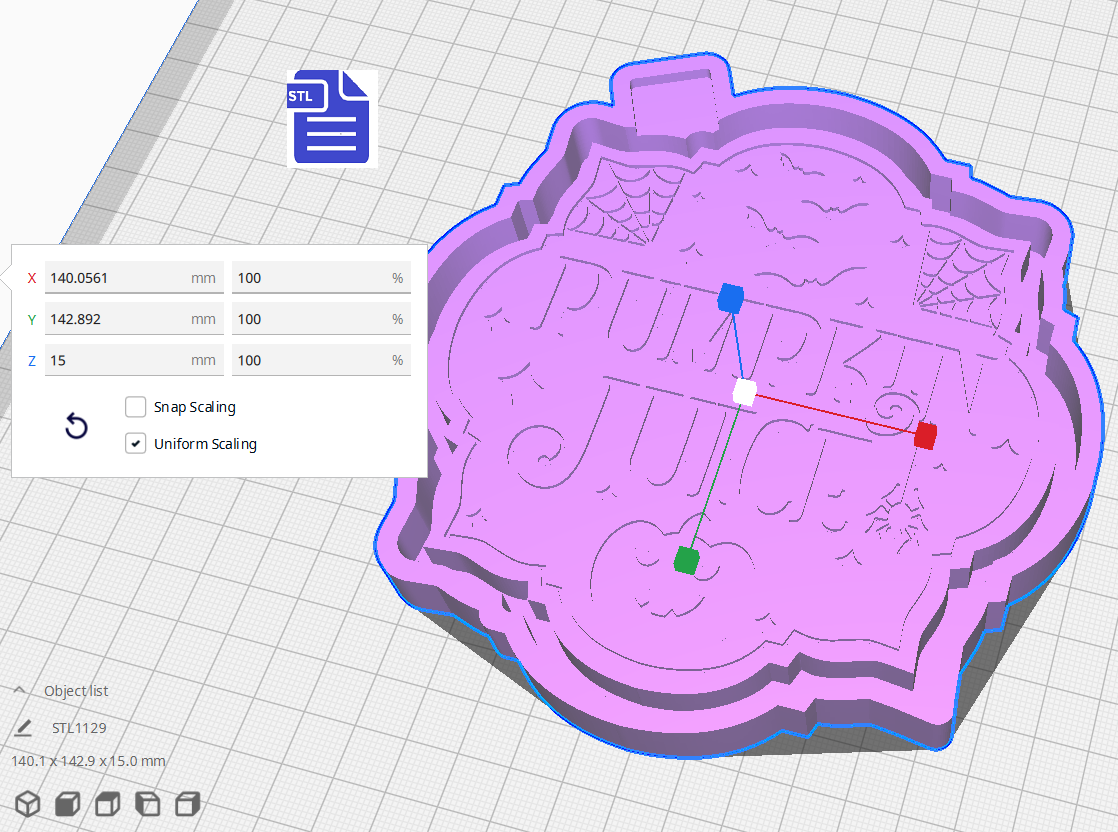Viewport: 1118px width, 832px height.
Task: Click the STL file icon above the model
Action: pos(330,118)
